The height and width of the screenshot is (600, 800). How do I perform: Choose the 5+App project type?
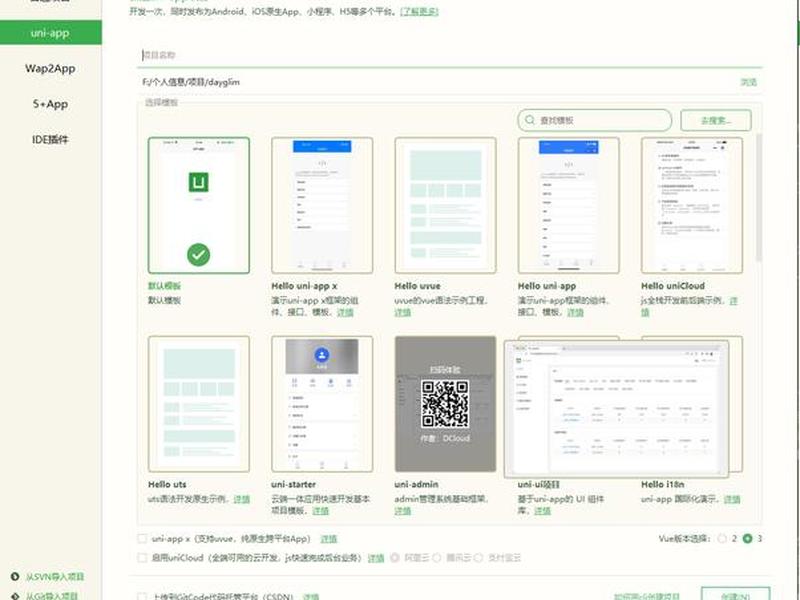point(50,104)
